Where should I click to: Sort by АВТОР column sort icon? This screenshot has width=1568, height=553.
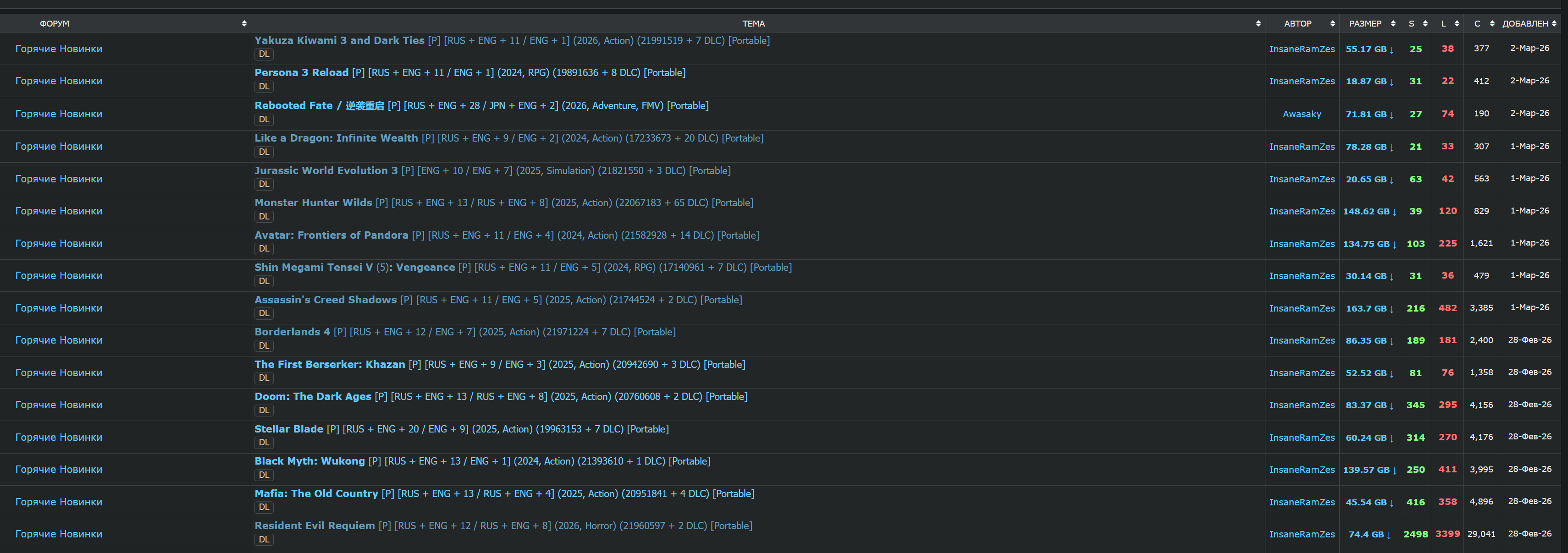[x=1332, y=24]
